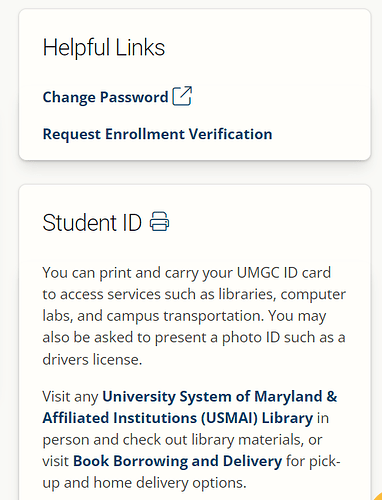Click the 'UMGC ID card' text
The width and height of the screenshot is (382, 500).
coord(284,273)
